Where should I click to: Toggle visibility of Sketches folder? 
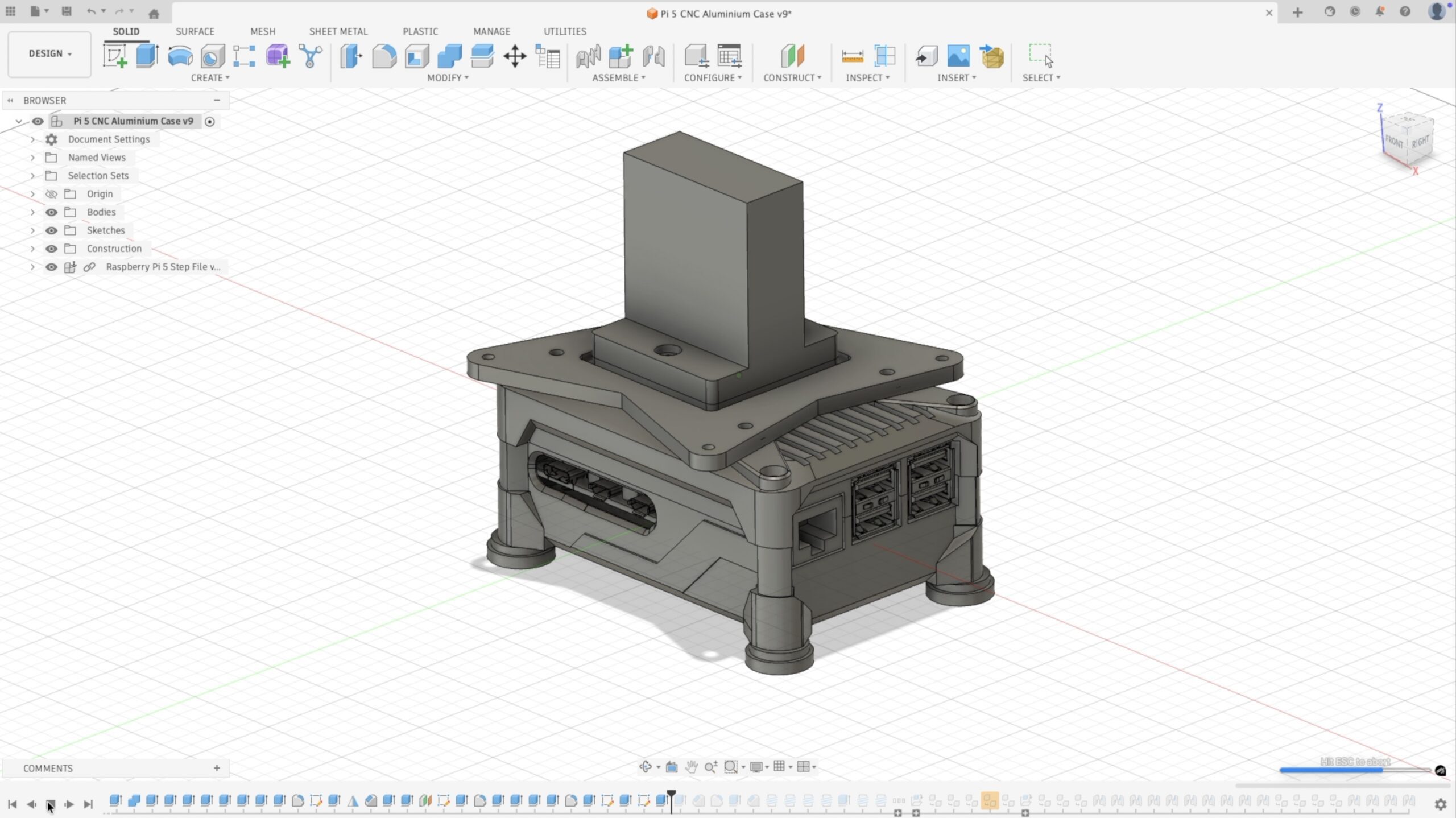point(51,230)
